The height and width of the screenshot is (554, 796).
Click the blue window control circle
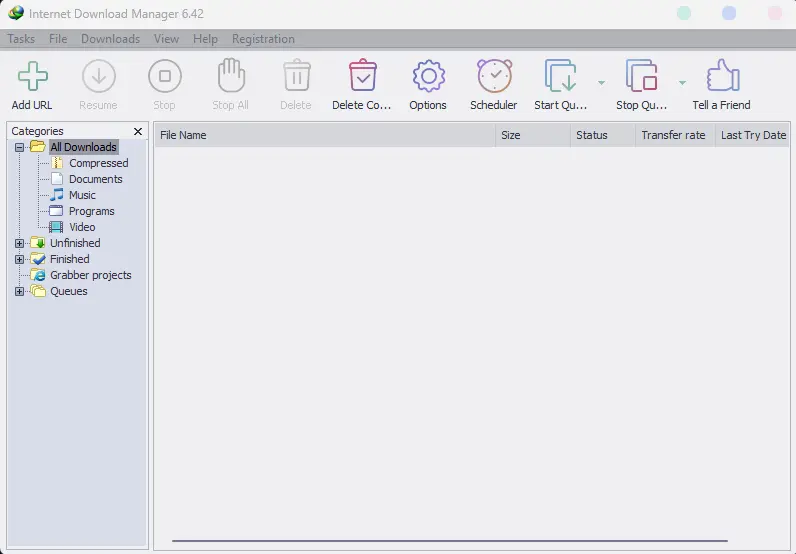[729, 13]
